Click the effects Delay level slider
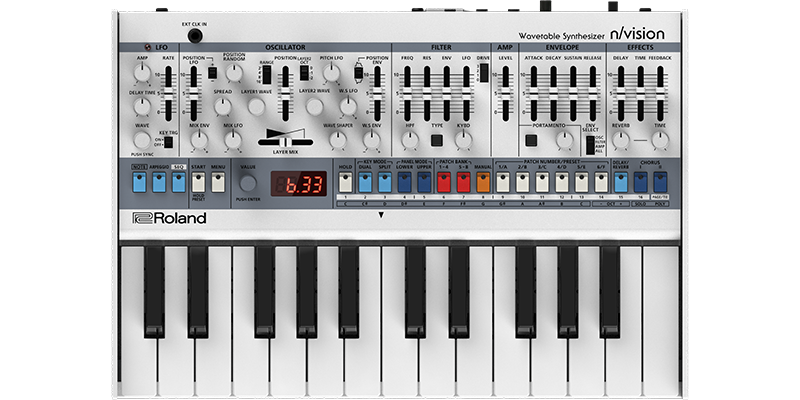The height and width of the screenshot is (400, 800). tap(621, 93)
